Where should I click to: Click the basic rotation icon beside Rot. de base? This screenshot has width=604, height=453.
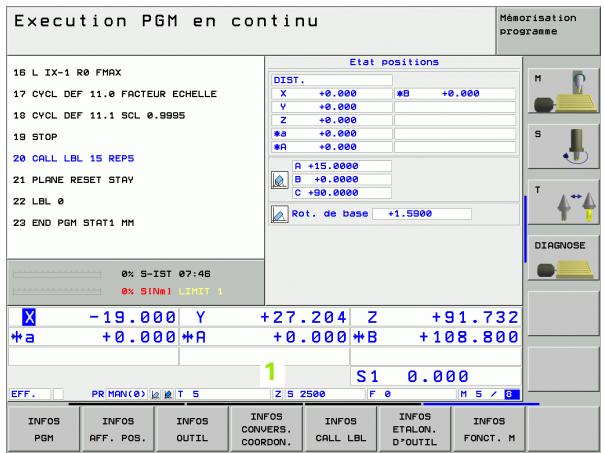tap(280, 214)
